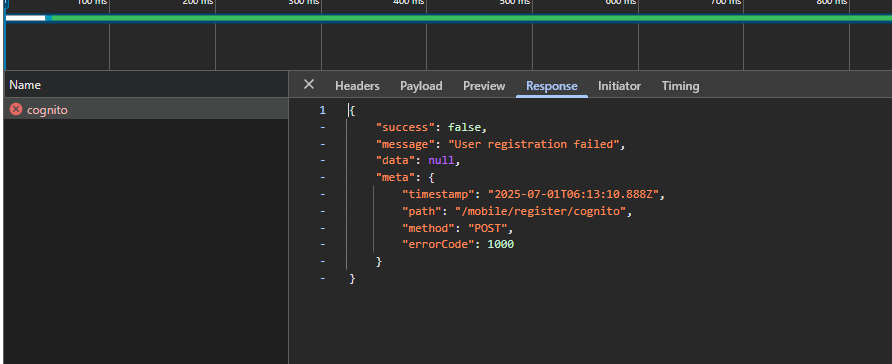The image size is (892, 364).
Task: Click the "errorCode" key
Action: [438, 245]
